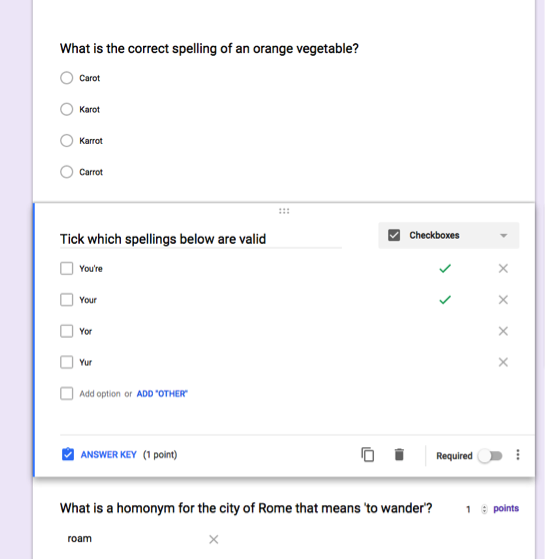Viewport: 545px width, 560px height.
Task: Remove the "You're" option with its X
Action: 503,268
